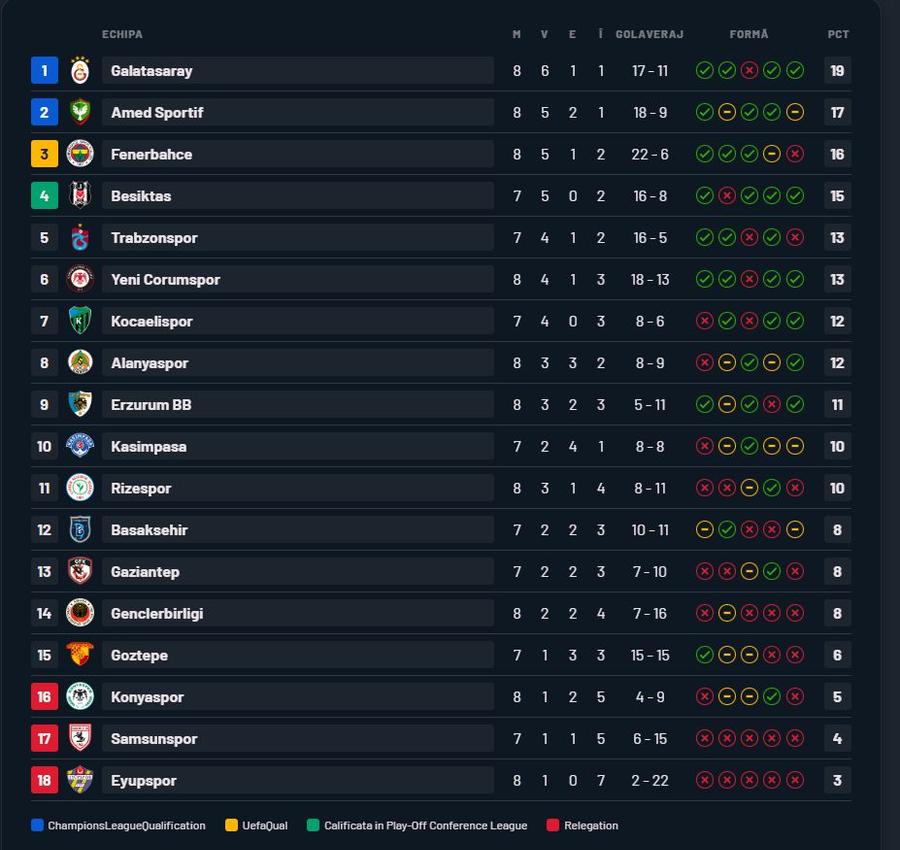Click Galatasaray's red loss form marker
Image resolution: width=900 pixels, height=850 pixels.
coord(749,71)
